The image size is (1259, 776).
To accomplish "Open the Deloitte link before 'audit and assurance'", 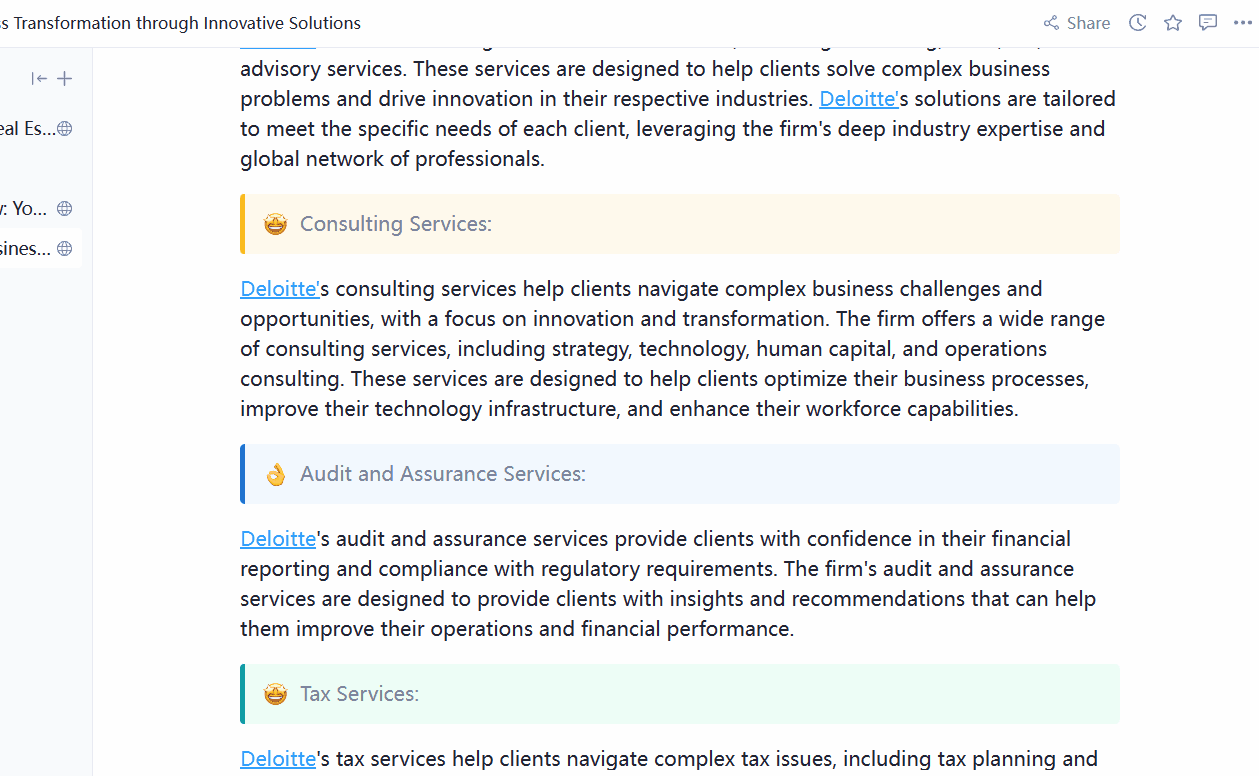I will (278, 539).
